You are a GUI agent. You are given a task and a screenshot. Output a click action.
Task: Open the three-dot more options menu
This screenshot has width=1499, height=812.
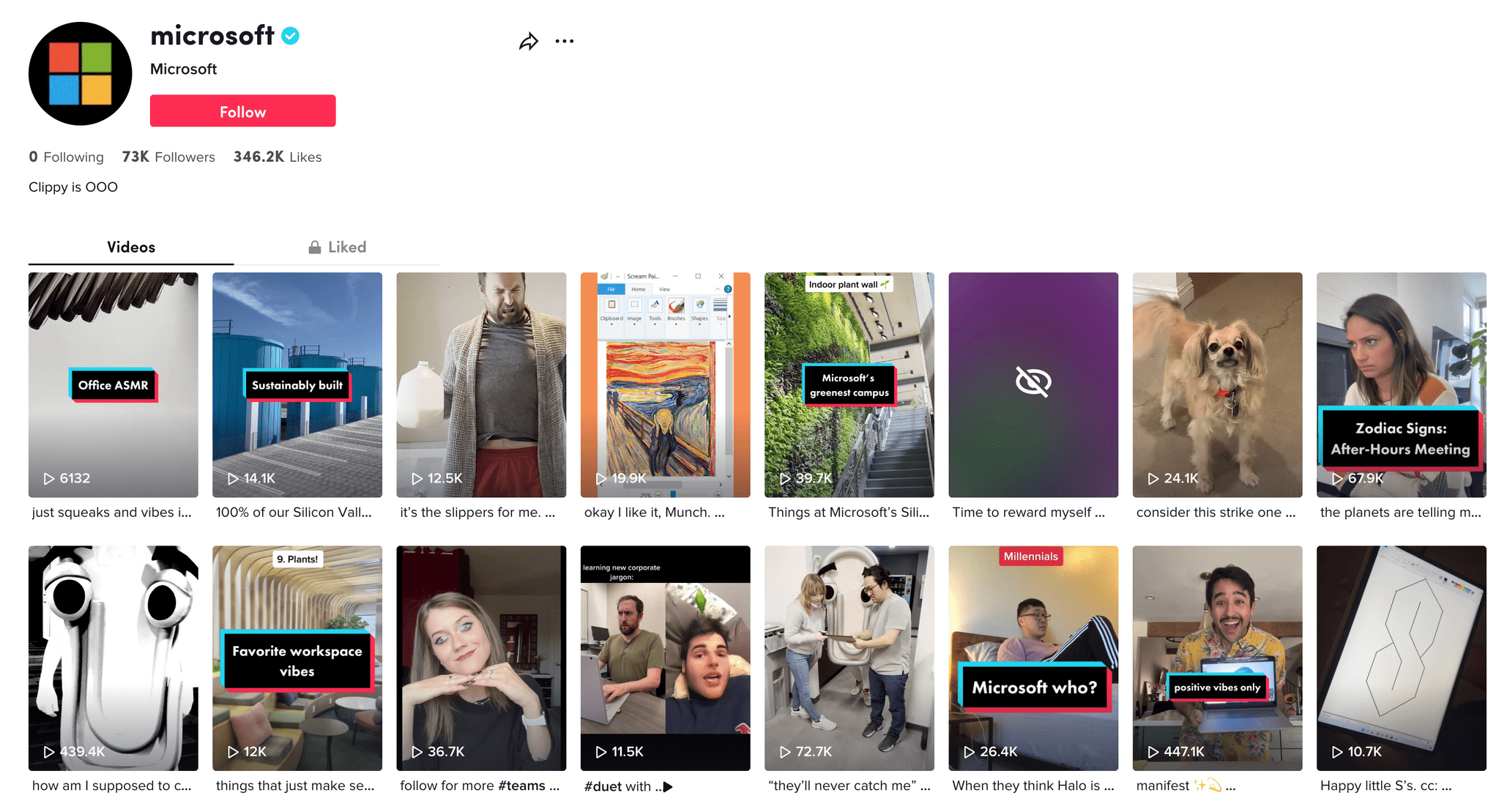565,42
